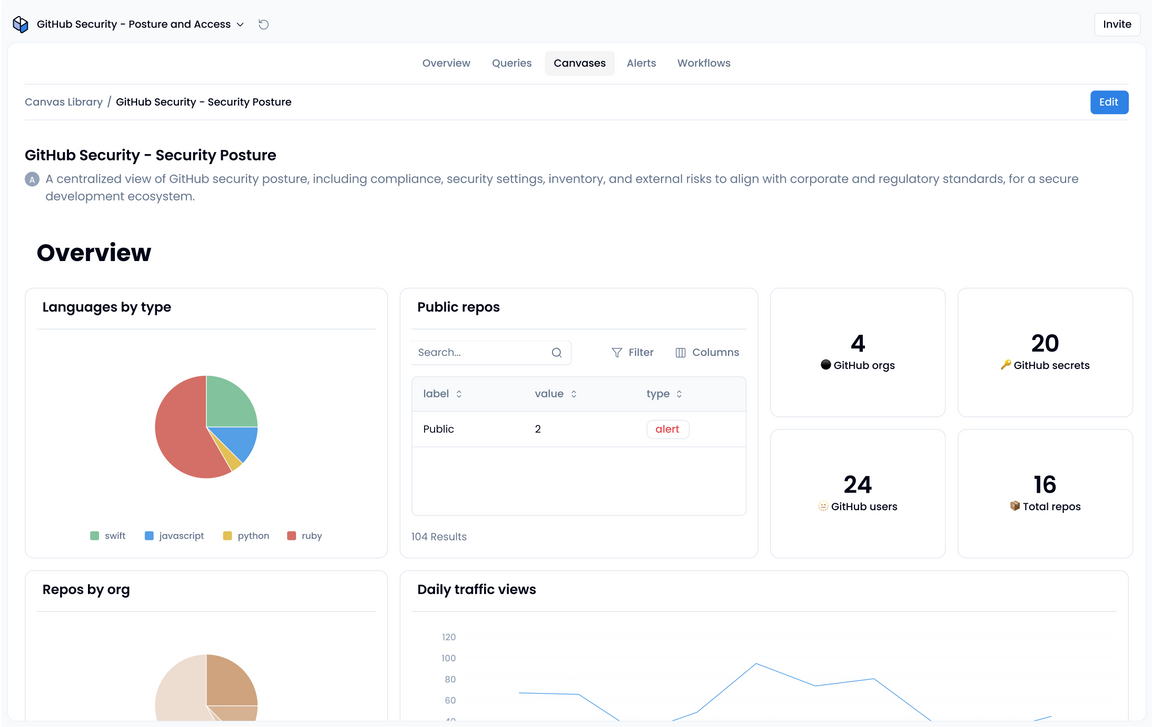Click the "Overview" section heading
1152x727 pixels.
(x=94, y=253)
